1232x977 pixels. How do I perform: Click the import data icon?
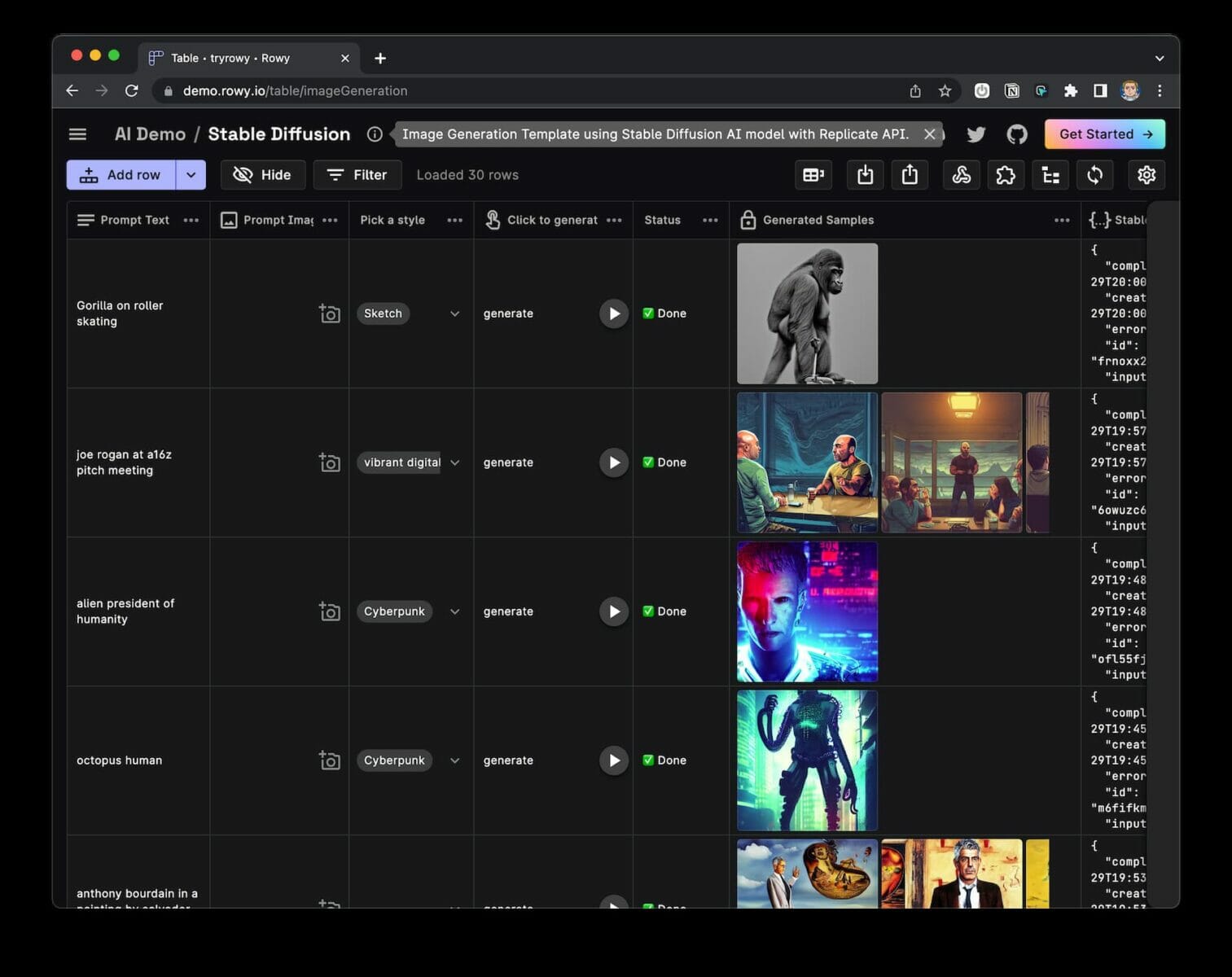[865, 175]
